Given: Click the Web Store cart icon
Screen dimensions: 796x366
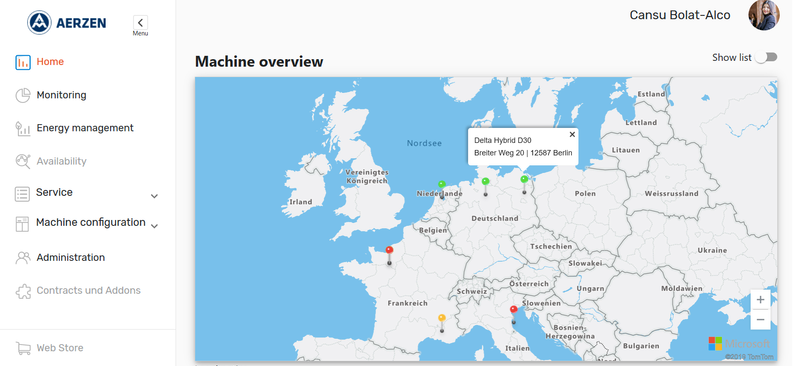Looking at the screenshot, I should click(x=23, y=348).
